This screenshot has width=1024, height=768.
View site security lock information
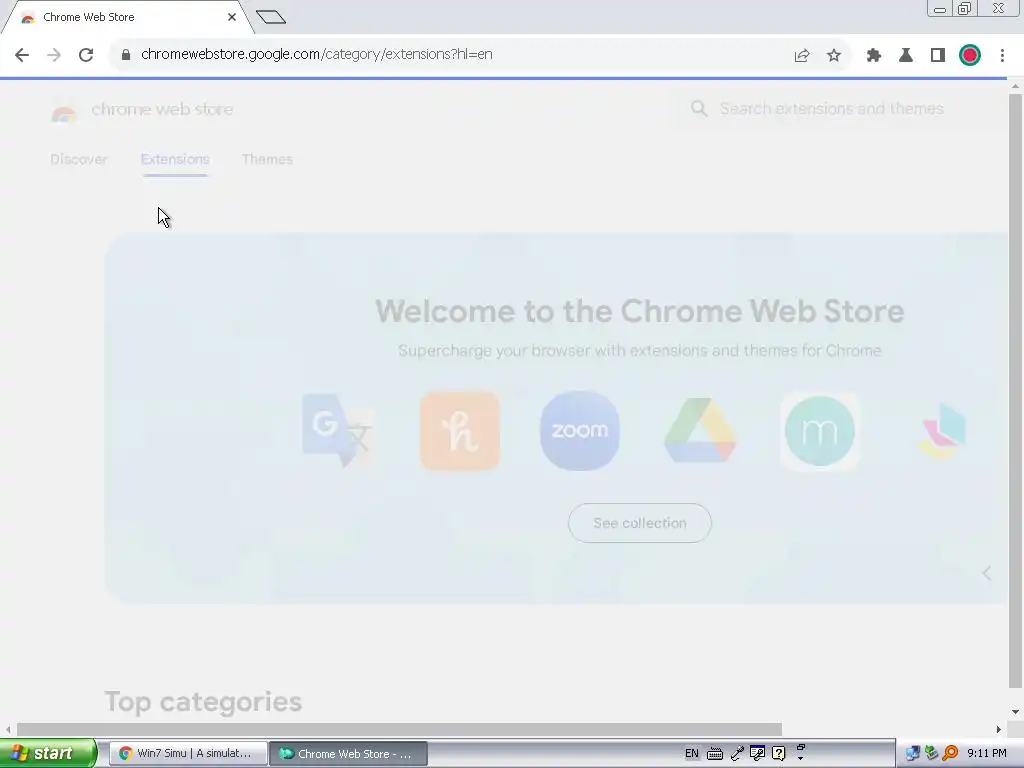tap(126, 55)
